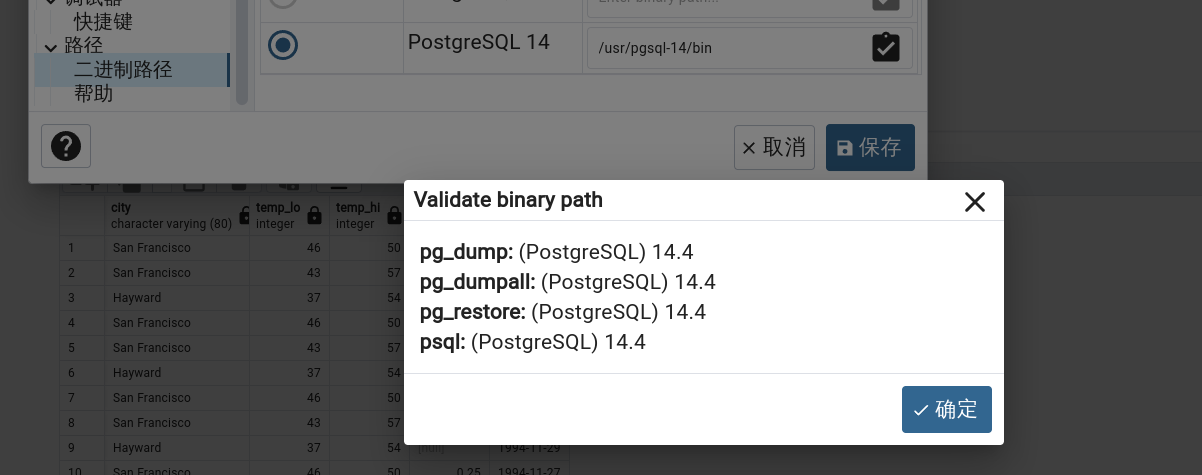Screen dimensions: 1202x475
Task: Click the city column header
Action: 170,215
